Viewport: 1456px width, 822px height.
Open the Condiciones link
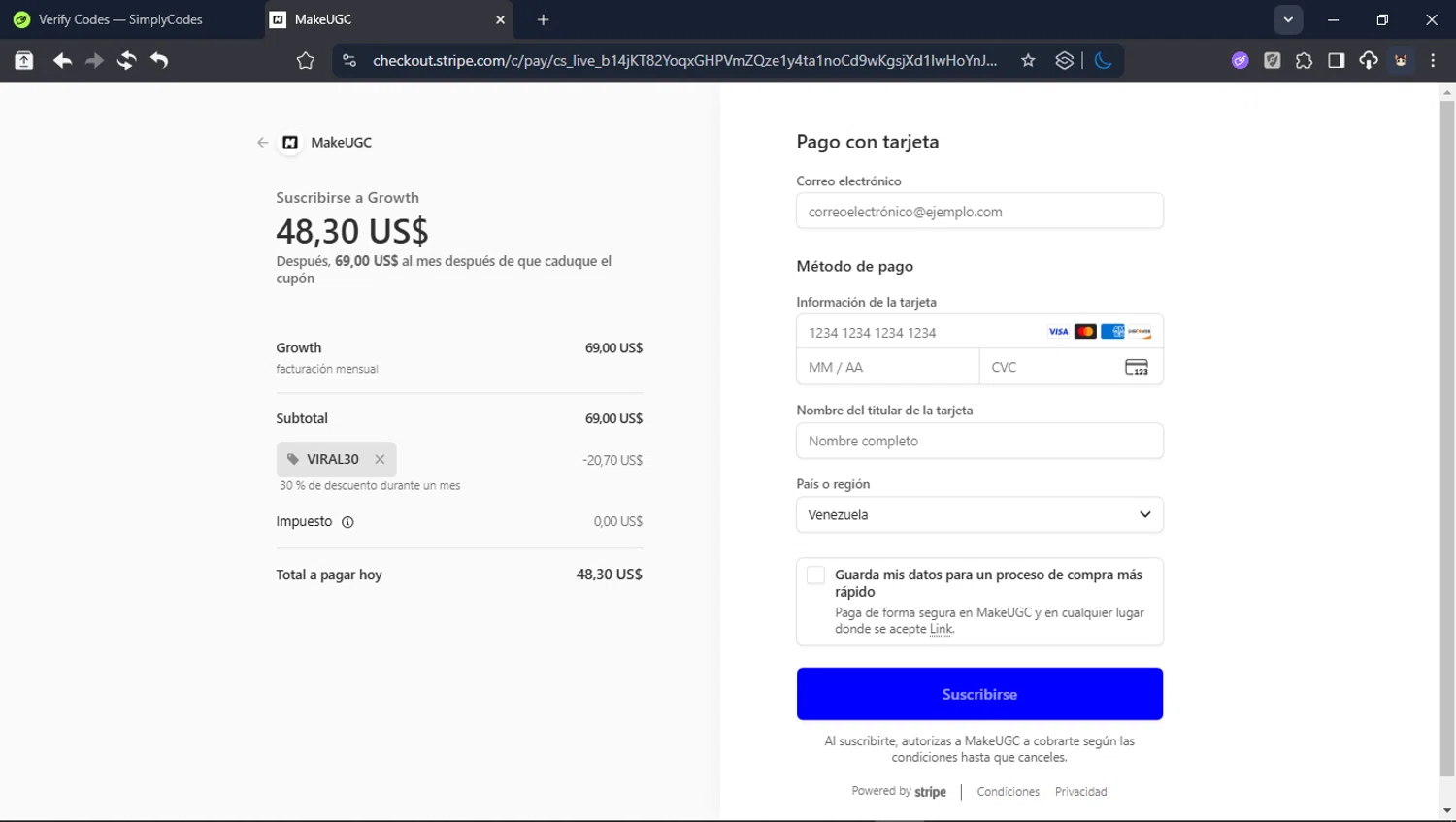pos(1008,792)
